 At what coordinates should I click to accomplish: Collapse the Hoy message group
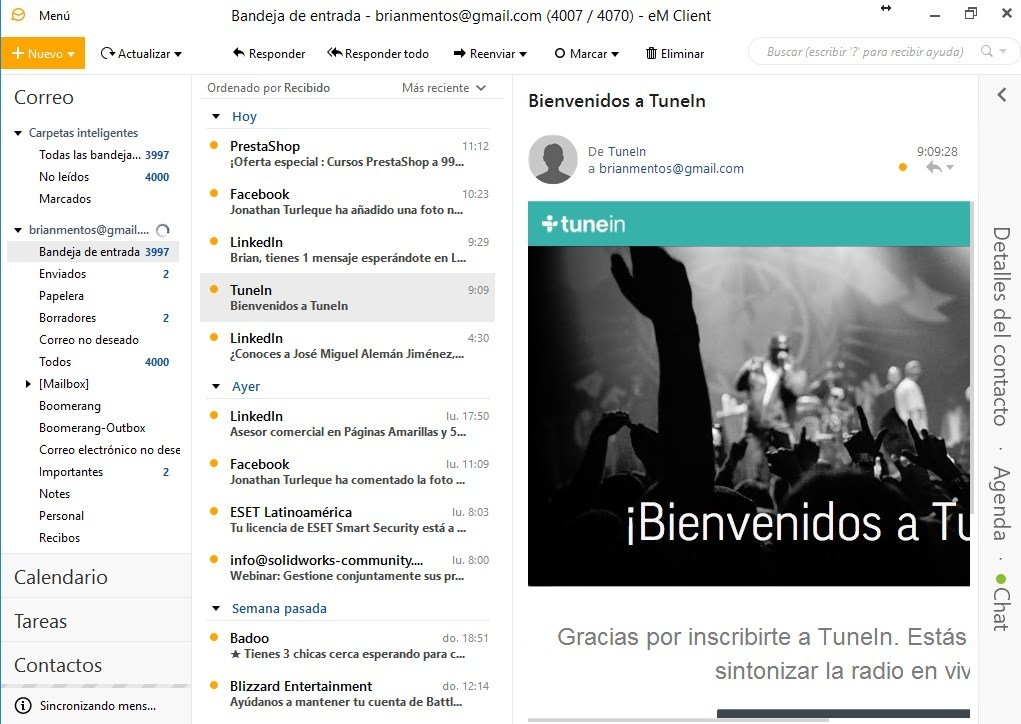216,117
